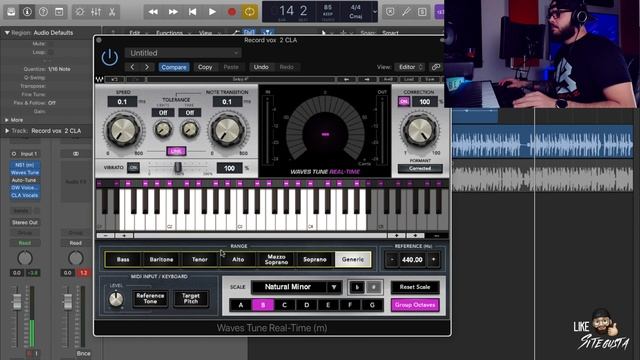Image resolution: width=640 pixels, height=360 pixels.
Task: Click the flat notation button
Action: pyautogui.click(x=357, y=287)
